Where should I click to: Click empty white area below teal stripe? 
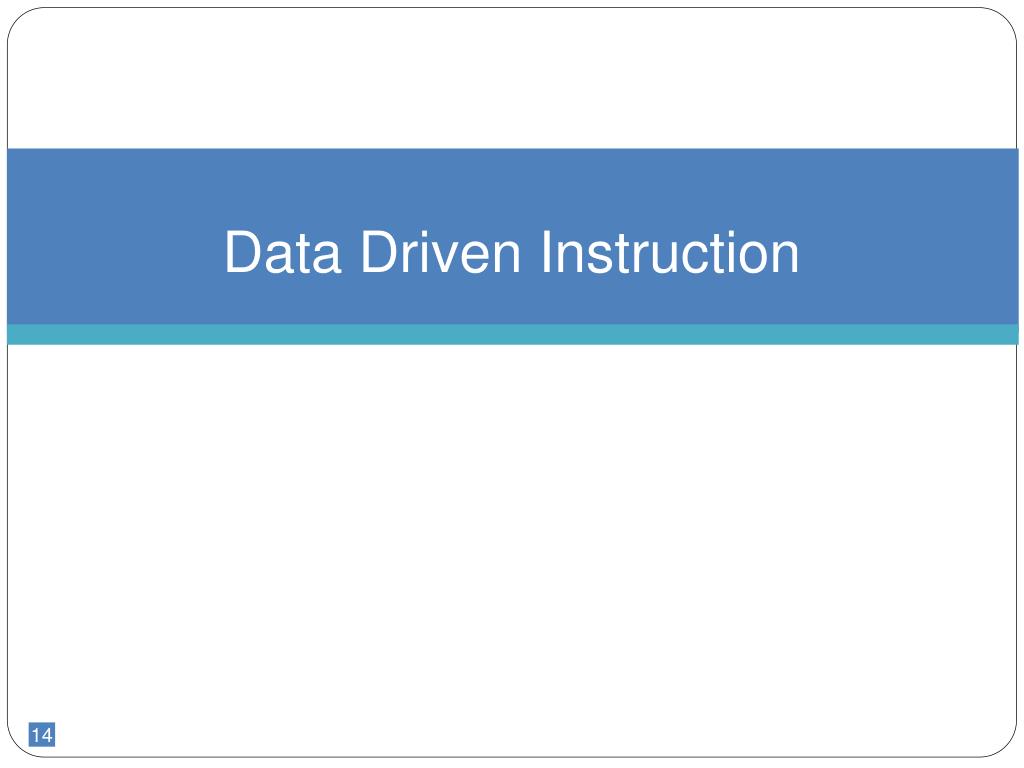513,536
